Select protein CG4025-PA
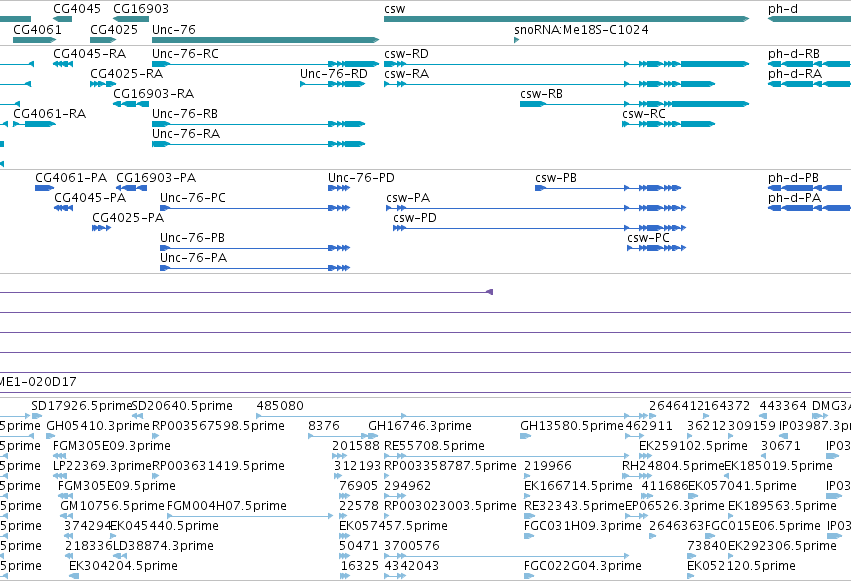The height and width of the screenshot is (581, 851). (x=101, y=228)
